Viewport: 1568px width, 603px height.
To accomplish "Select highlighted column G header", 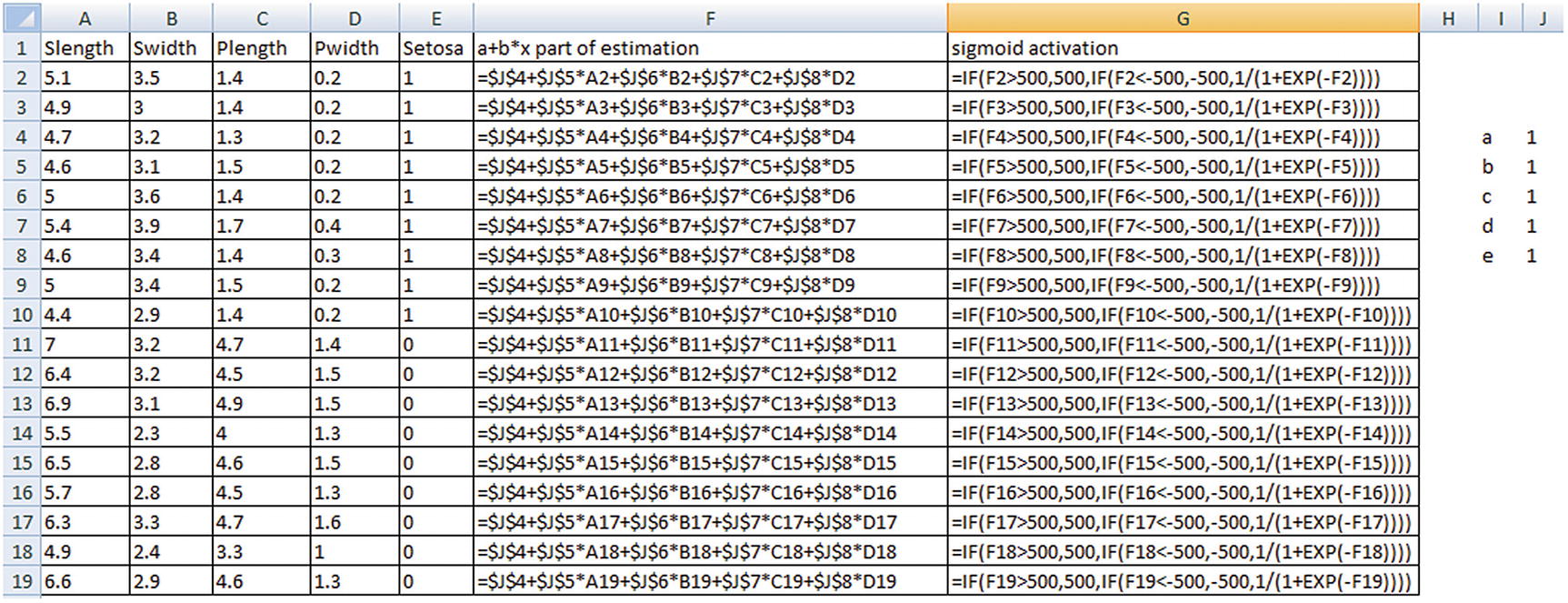I will [x=1183, y=18].
